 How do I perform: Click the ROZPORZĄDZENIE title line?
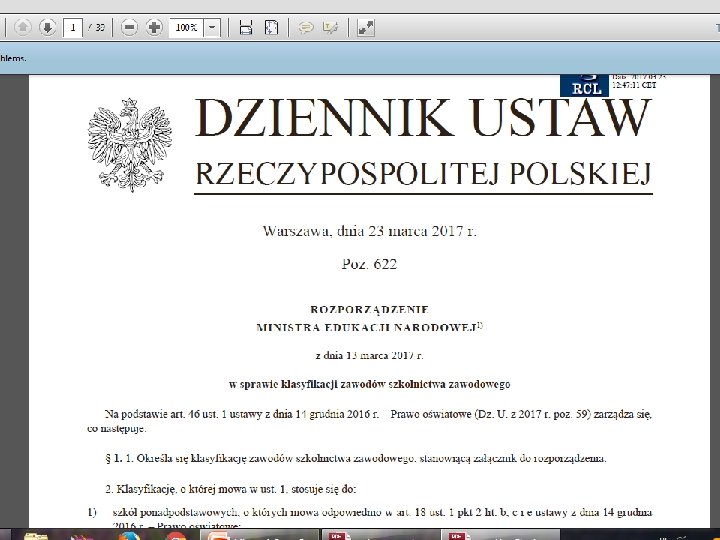click(x=369, y=309)
